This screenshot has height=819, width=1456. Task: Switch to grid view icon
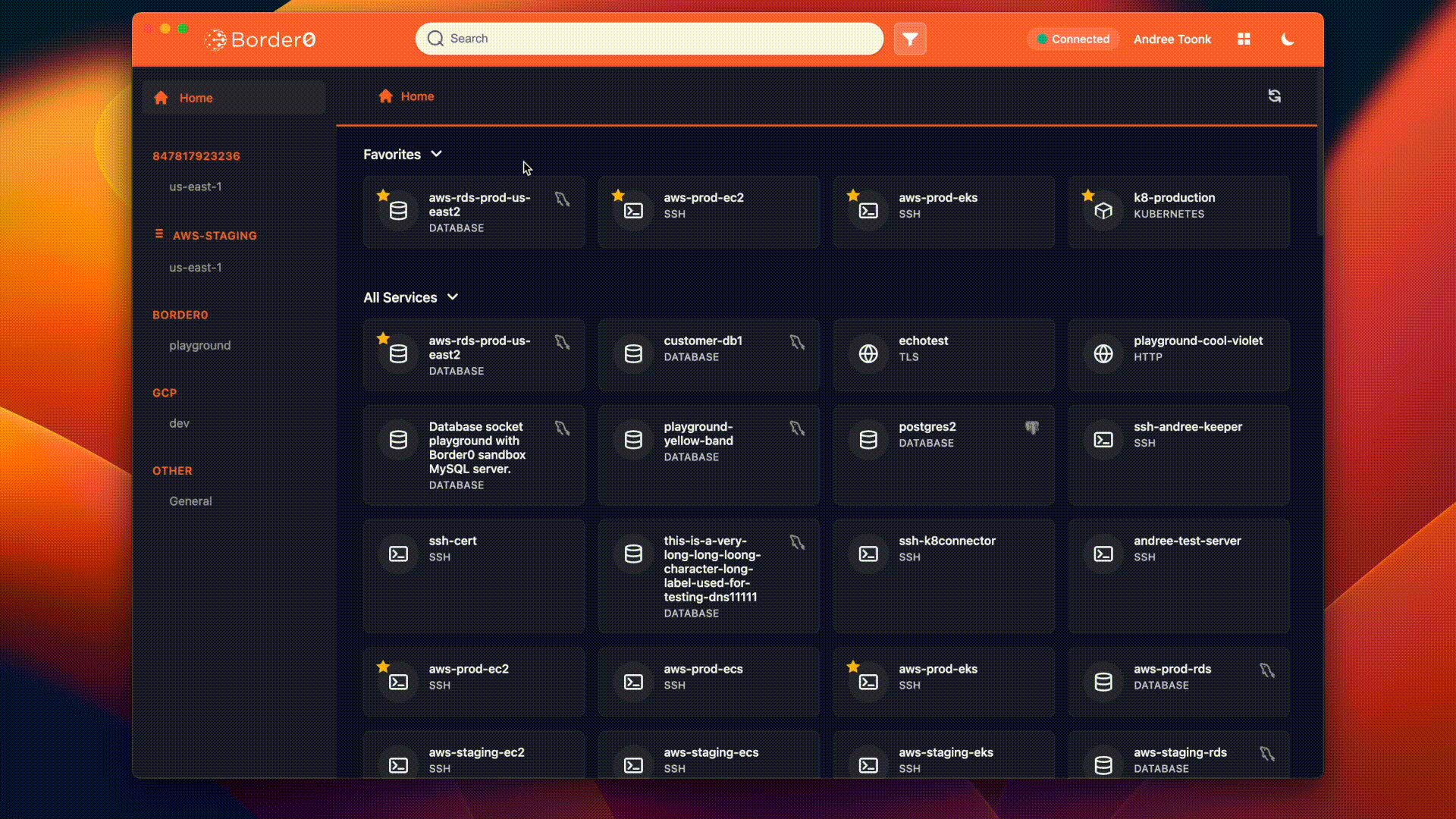[x=1244, y=39]
